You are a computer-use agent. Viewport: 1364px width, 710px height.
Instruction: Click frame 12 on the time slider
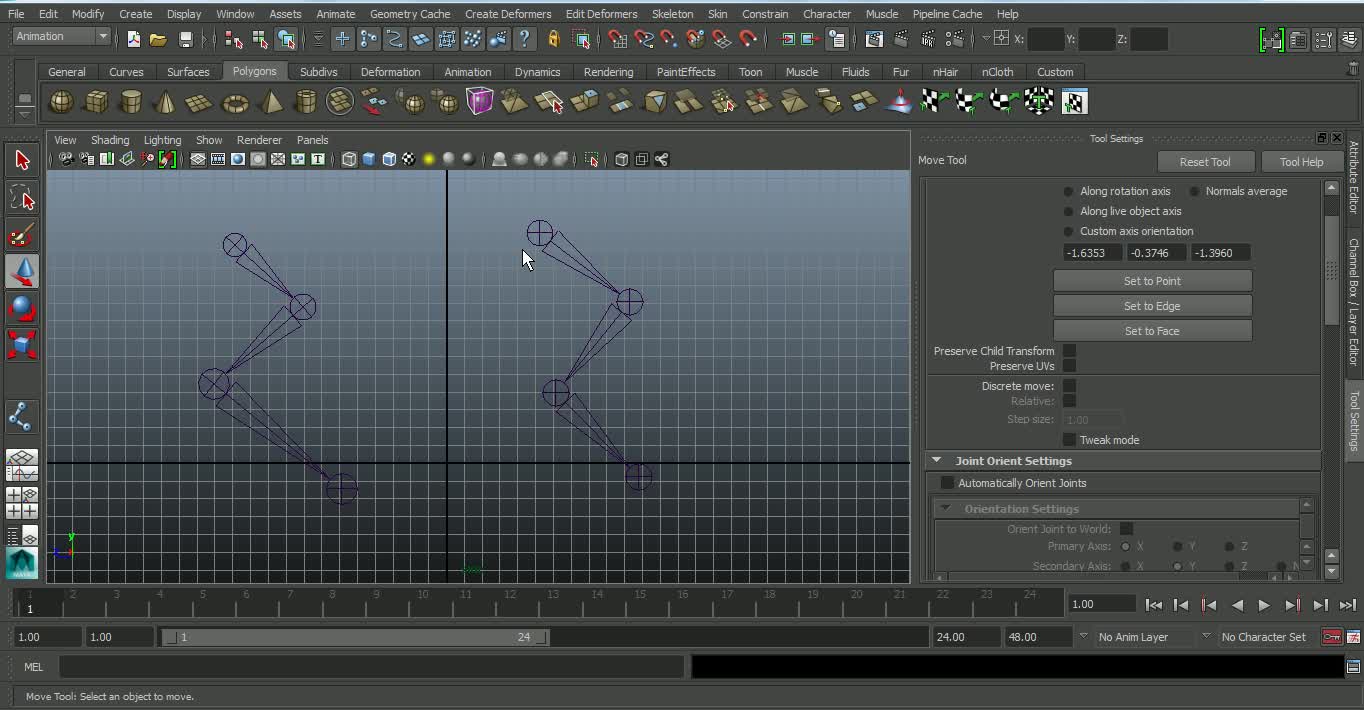(509, 601)
